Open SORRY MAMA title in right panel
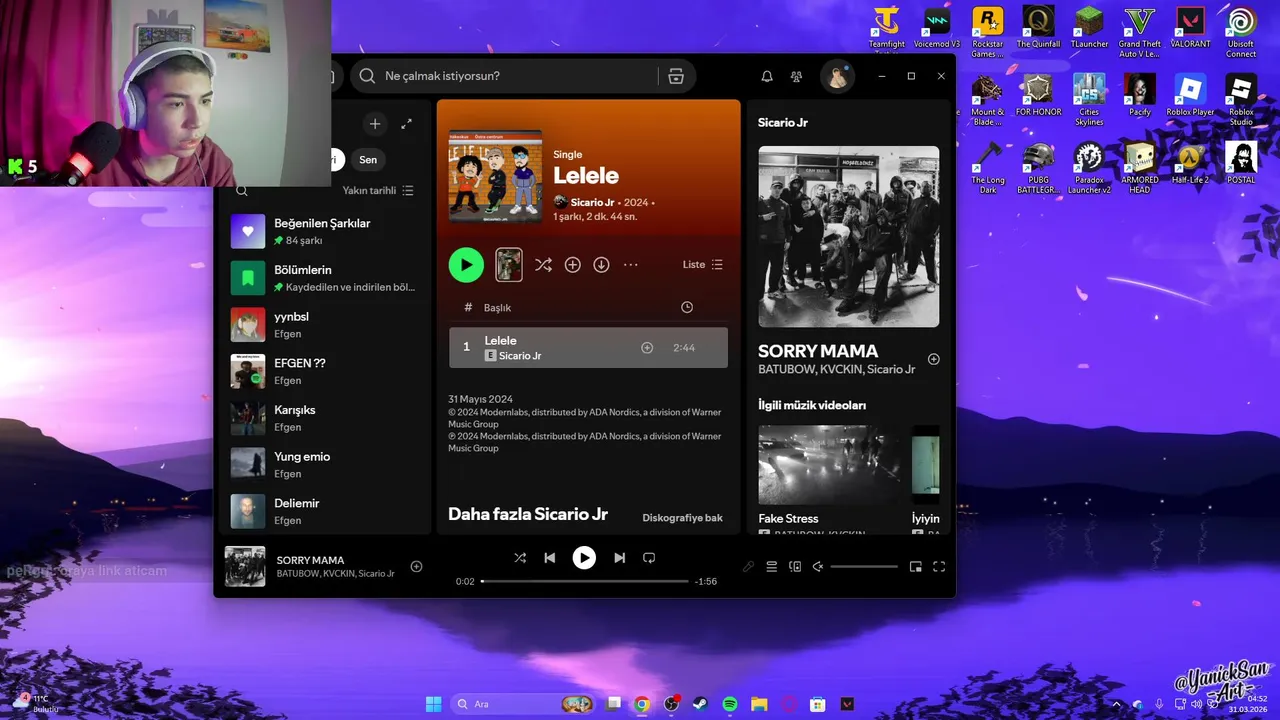Image resolution: width=1280 pixels, height=720 pixels. click(818, 351)
